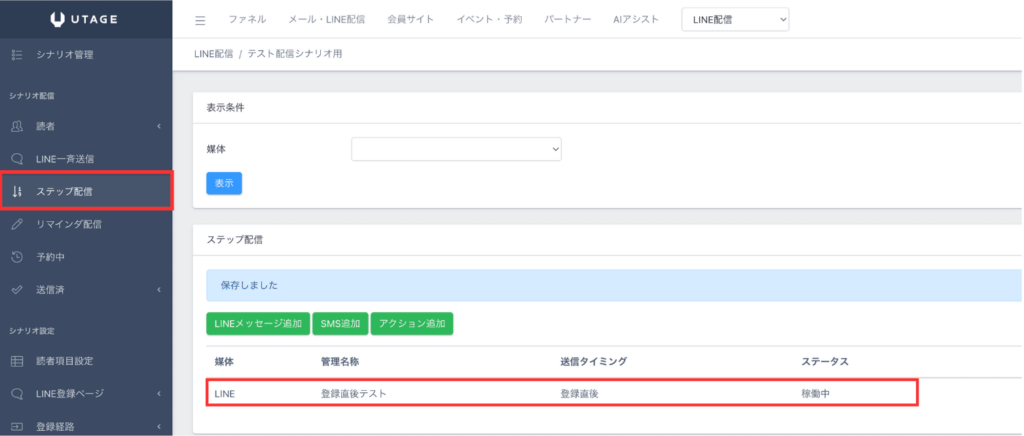Click the 予約中 clock icon
The image size is (1024, 436).
(18, 257)
